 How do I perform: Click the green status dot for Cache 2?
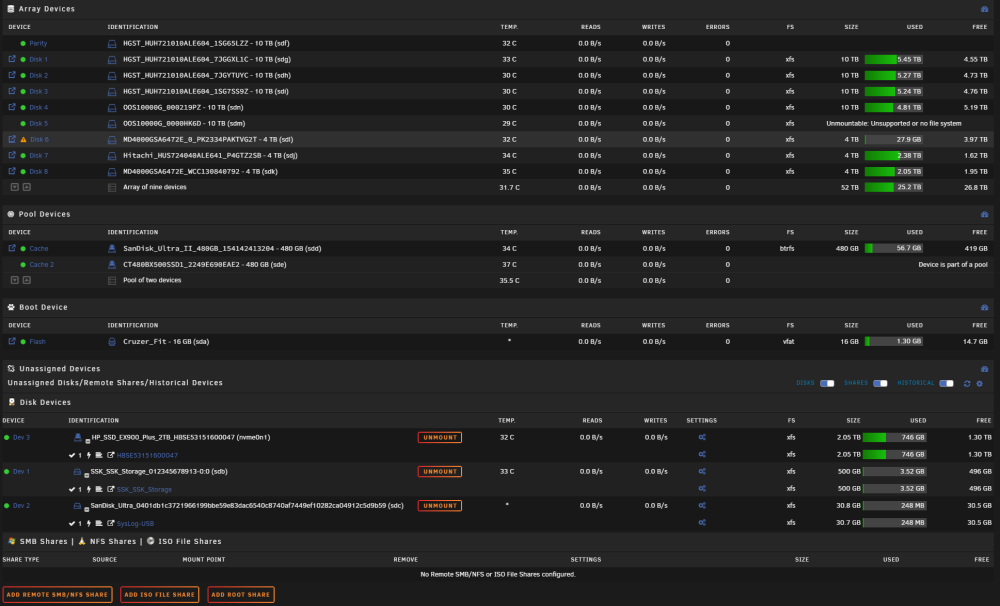coord(24,264)
